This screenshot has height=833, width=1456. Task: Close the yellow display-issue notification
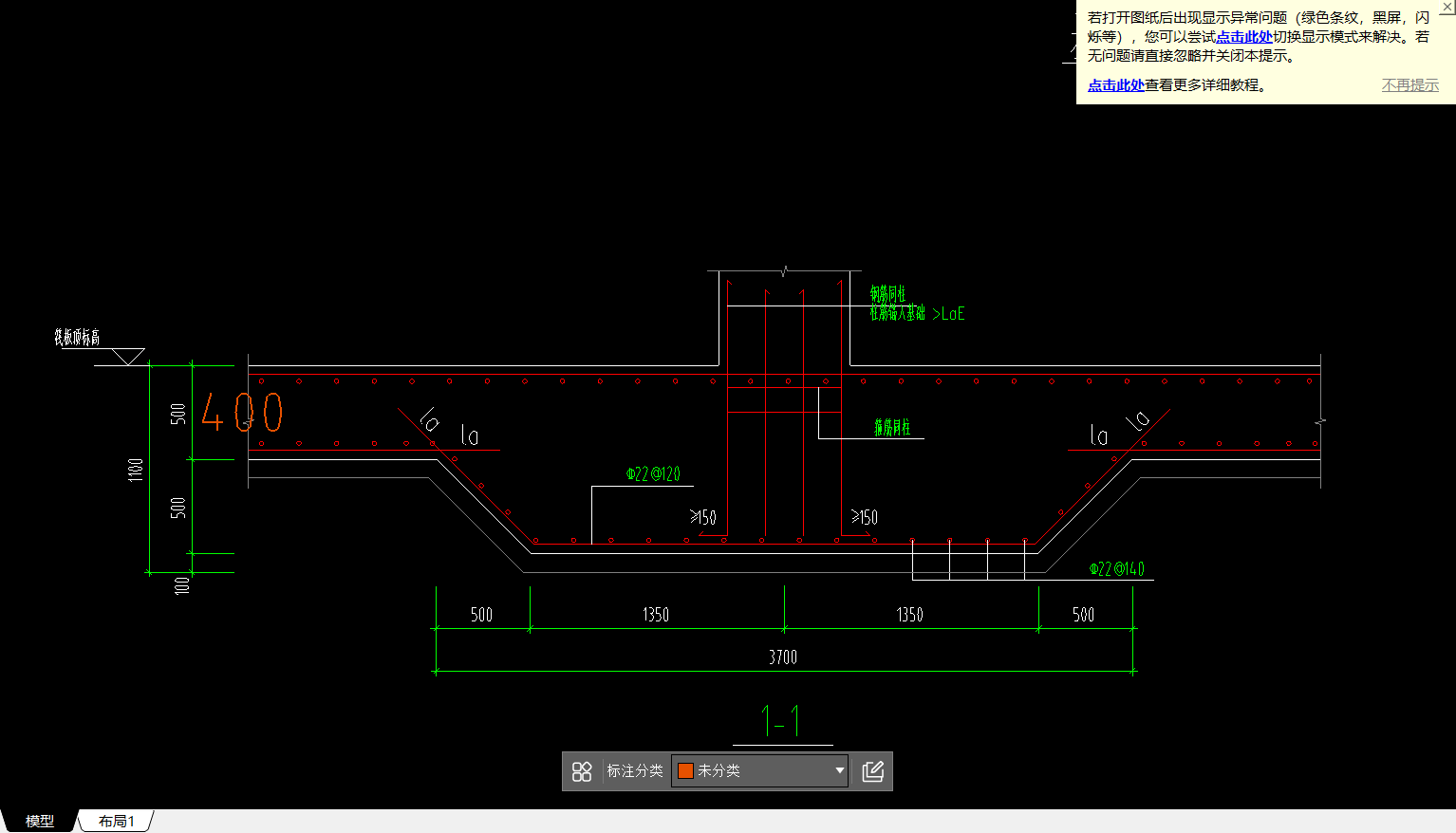click(x=1447, y=8)
